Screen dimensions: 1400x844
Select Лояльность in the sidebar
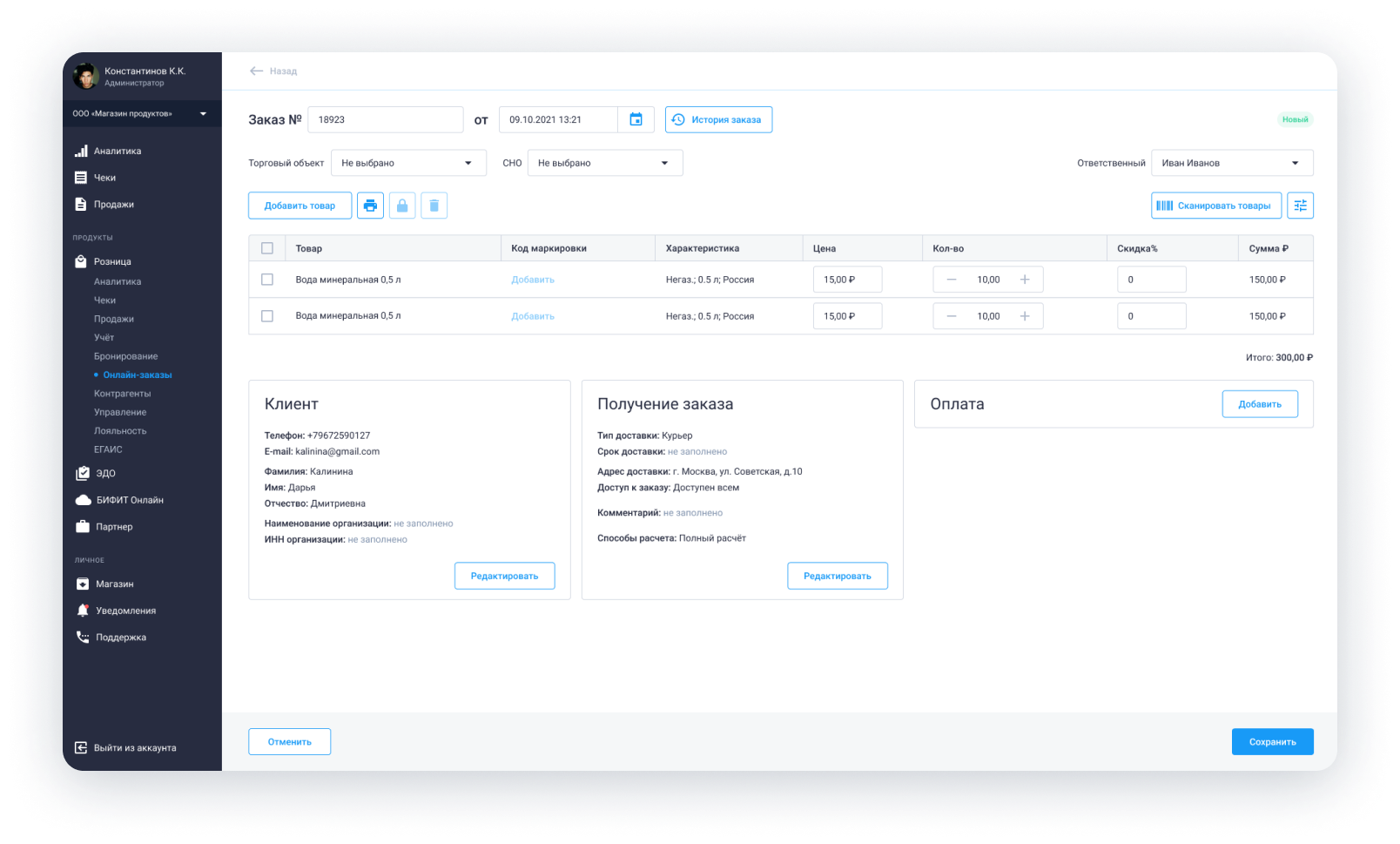[120, 431]
